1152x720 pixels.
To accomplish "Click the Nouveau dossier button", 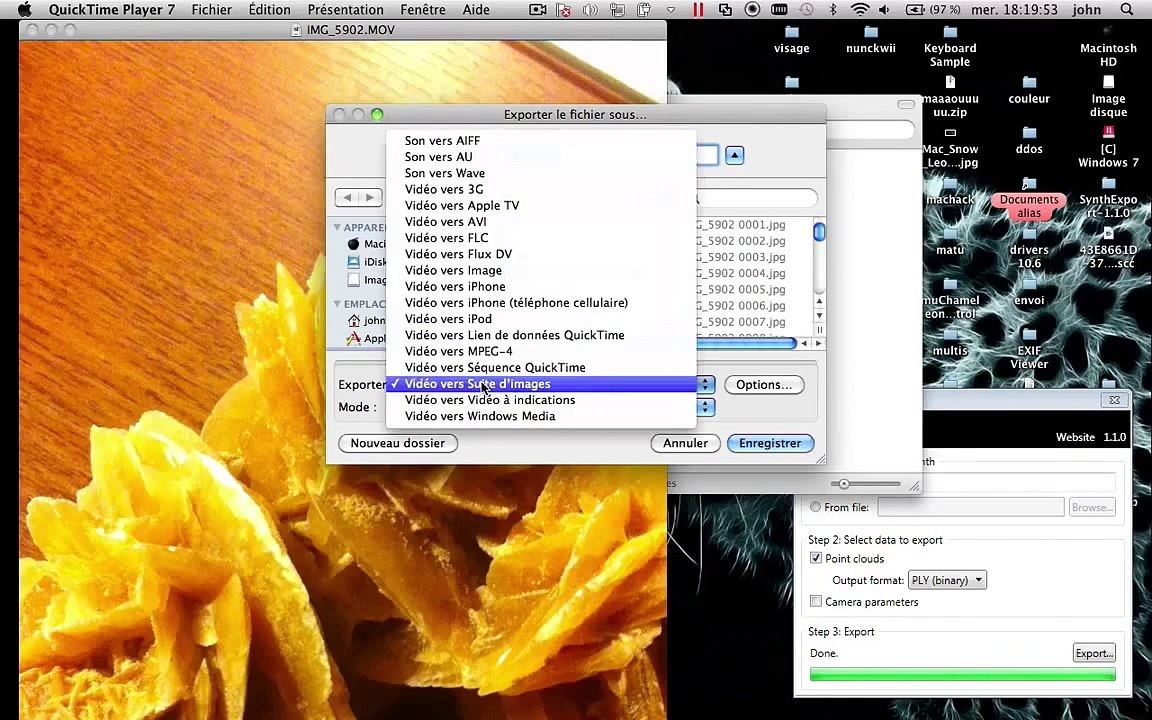I will pyautogui.click(x=397, y=443).
